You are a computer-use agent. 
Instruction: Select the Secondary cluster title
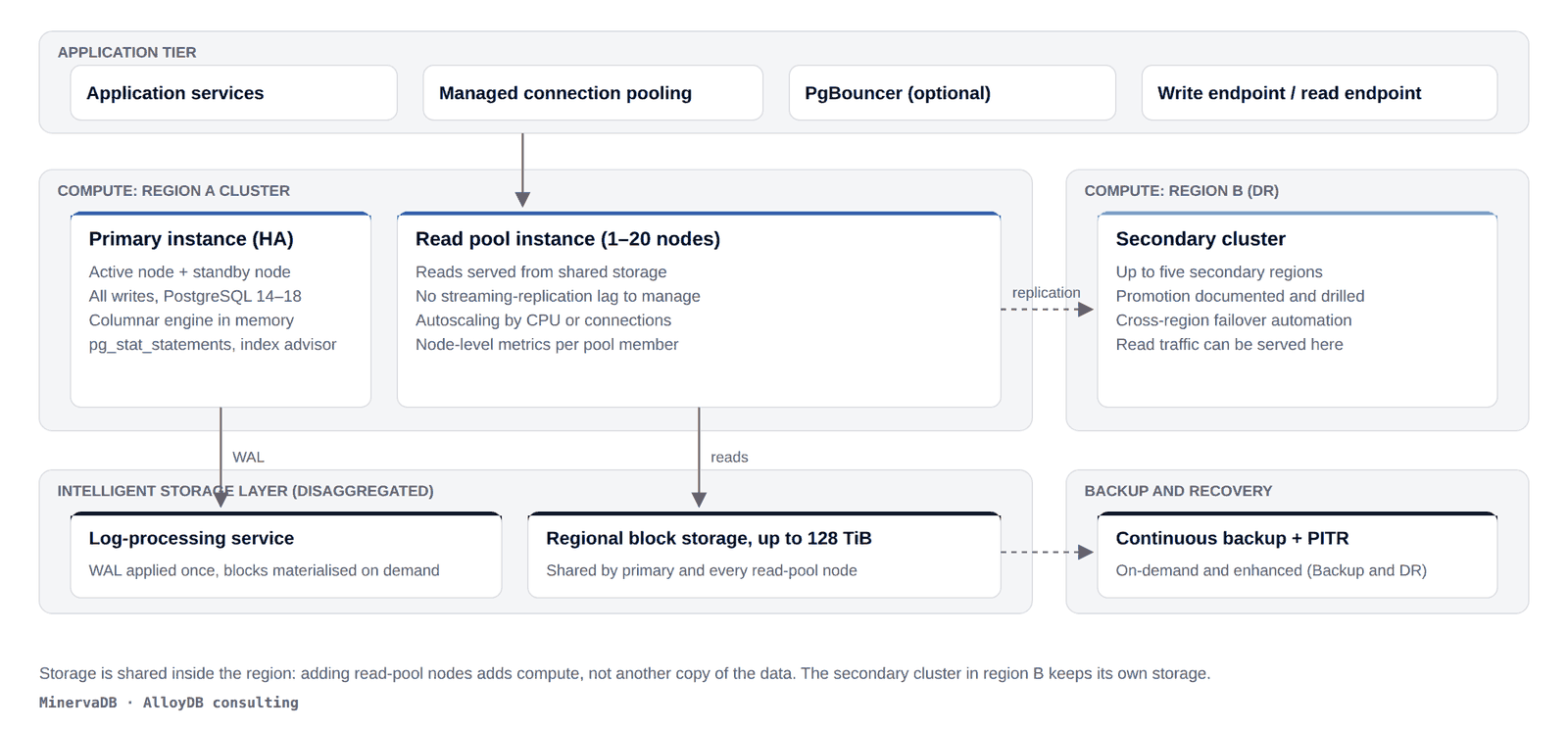point(1200,239)
